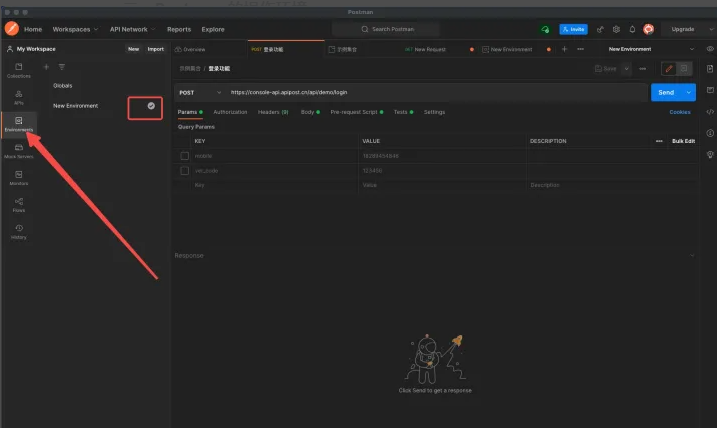Click the Import button
The image size is (717, 428).
pos(155,49)
